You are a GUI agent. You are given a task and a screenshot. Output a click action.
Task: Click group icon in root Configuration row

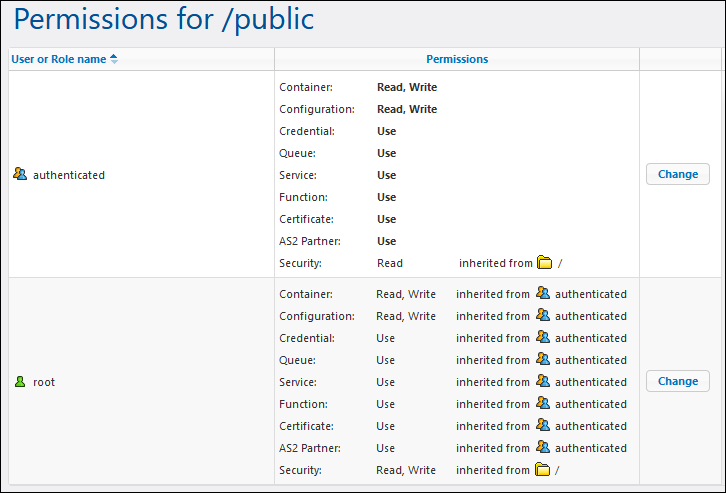(x=543, y=316)
